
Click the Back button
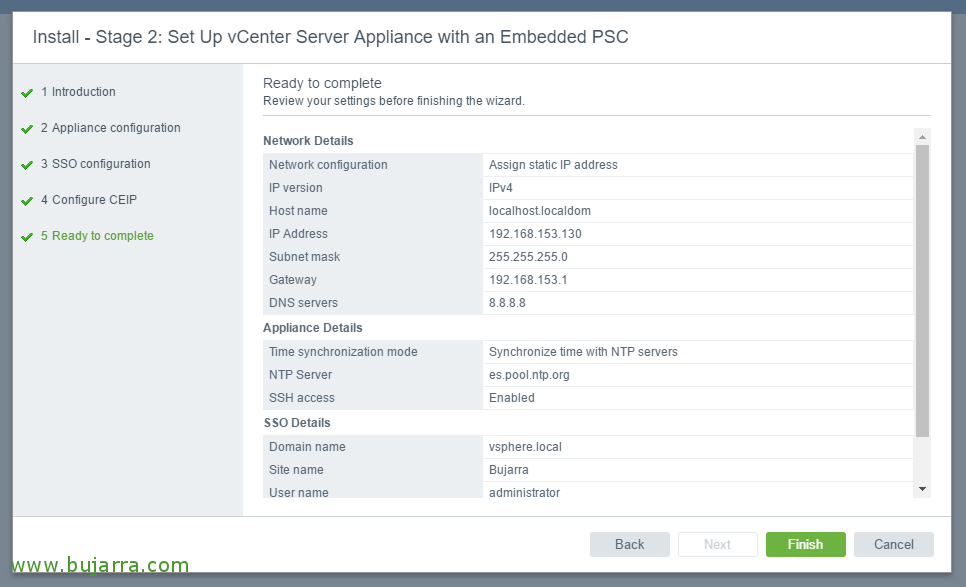pyautogui.click(x=630, y=544)
